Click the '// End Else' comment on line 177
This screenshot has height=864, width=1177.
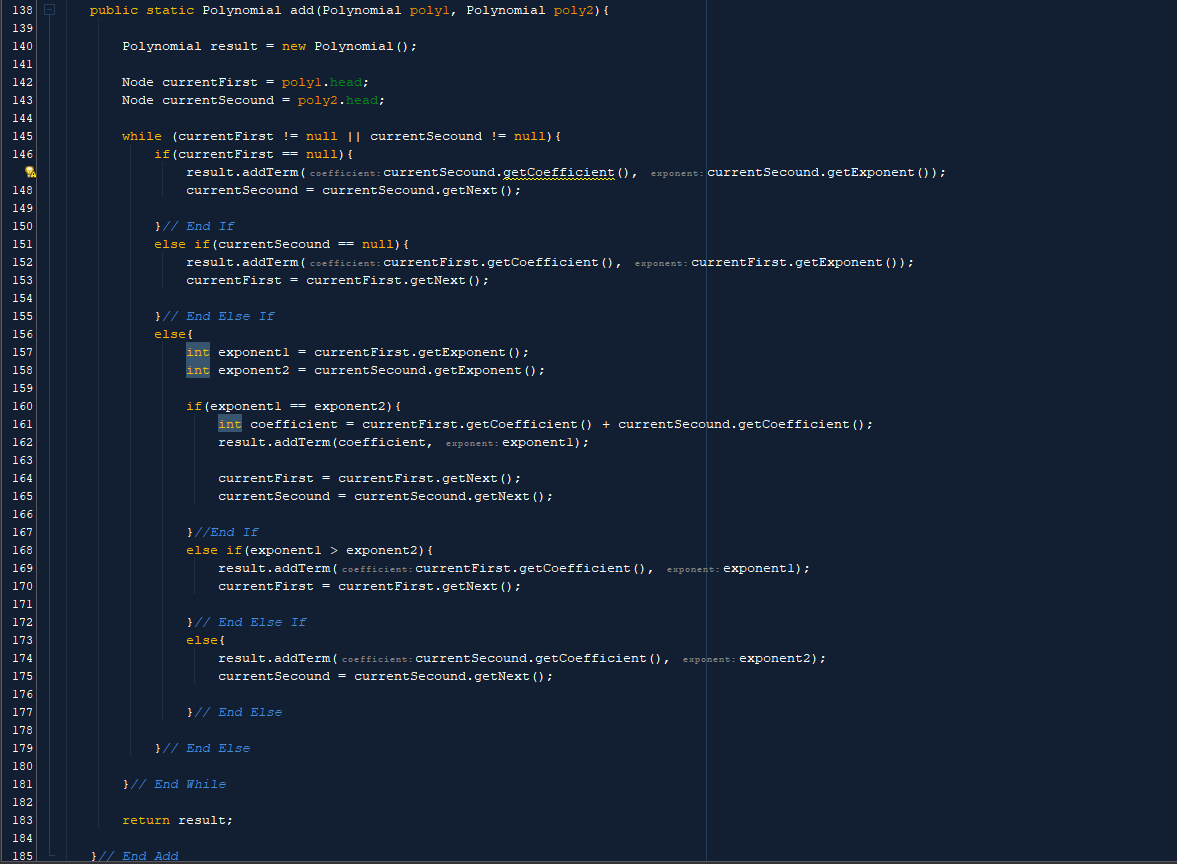click(239, 712)
